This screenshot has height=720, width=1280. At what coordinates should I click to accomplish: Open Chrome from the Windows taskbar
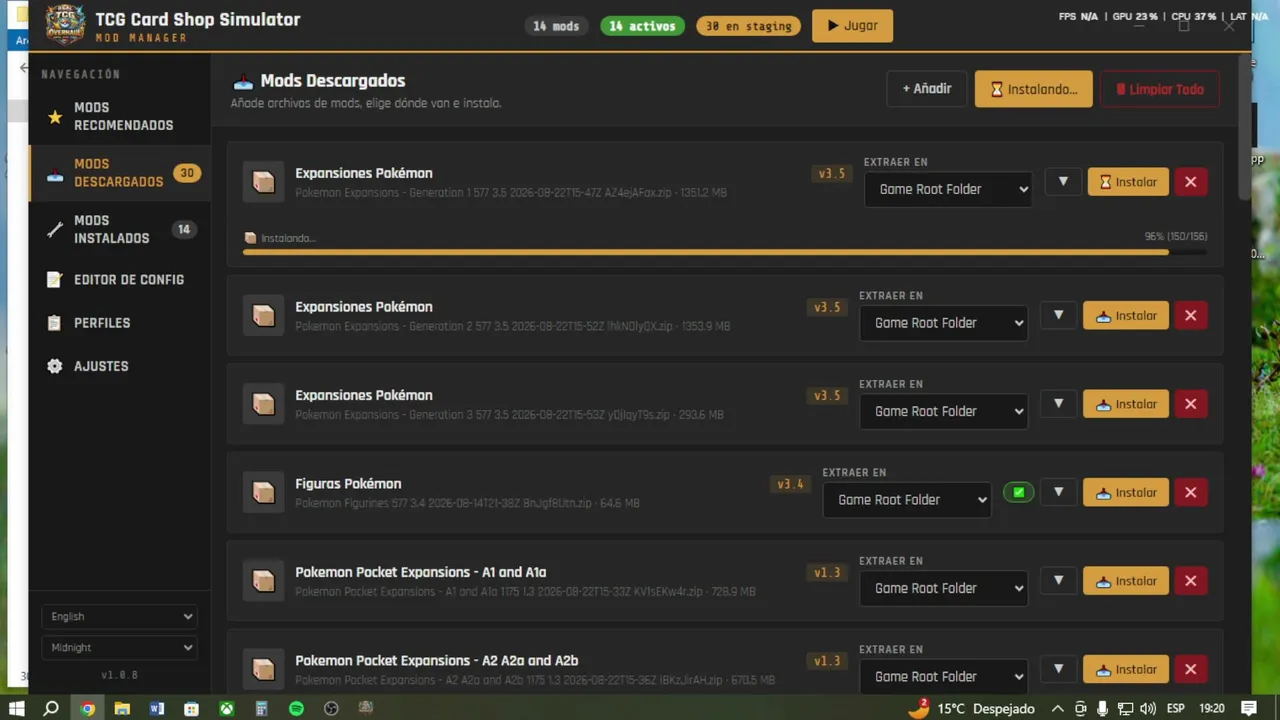pos(87,709)
